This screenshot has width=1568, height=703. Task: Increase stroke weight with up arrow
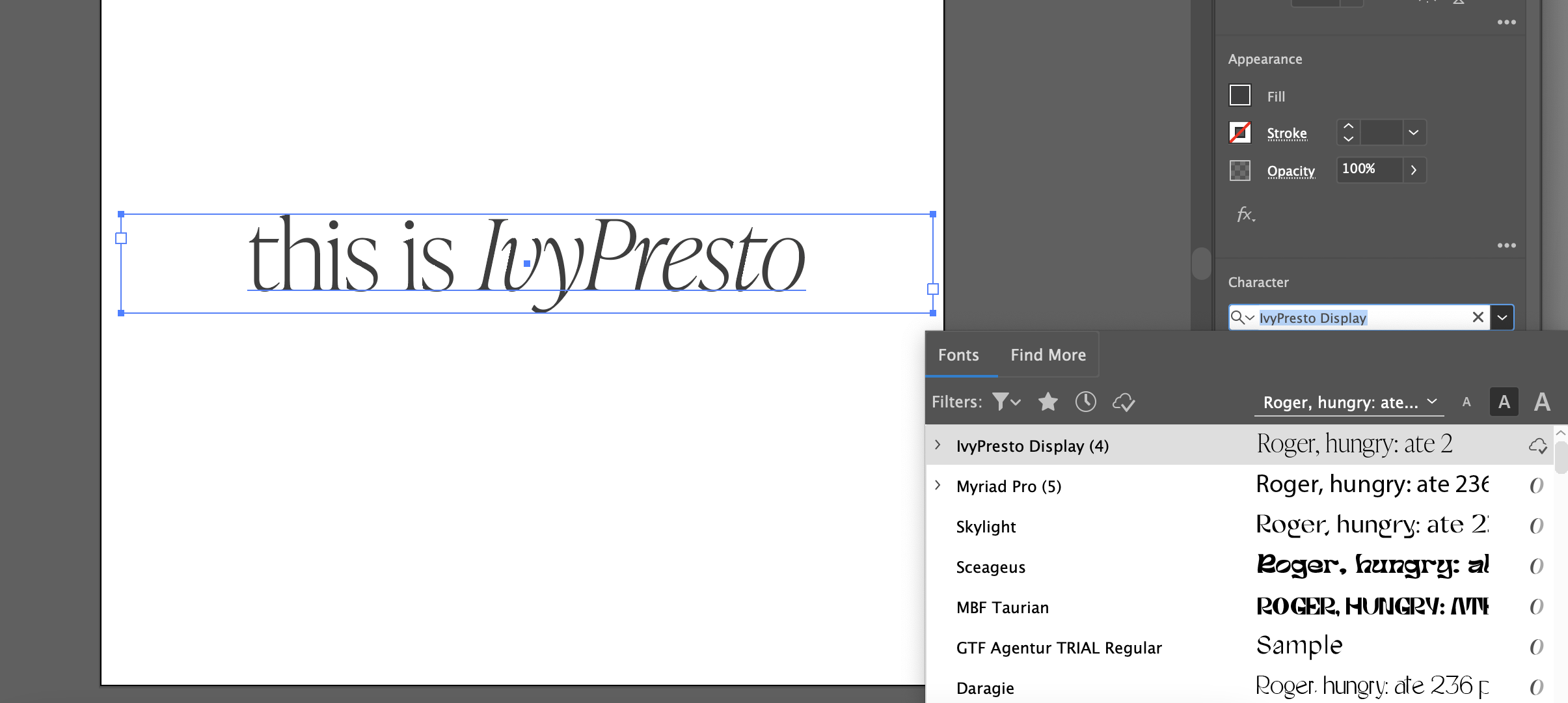click(x=1348, y=126)
